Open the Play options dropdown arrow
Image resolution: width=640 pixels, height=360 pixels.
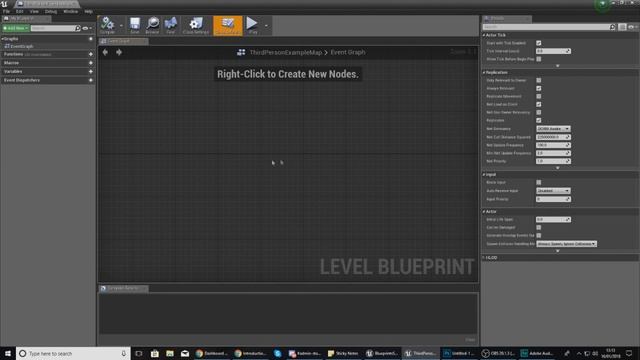[x=266, y=26]
